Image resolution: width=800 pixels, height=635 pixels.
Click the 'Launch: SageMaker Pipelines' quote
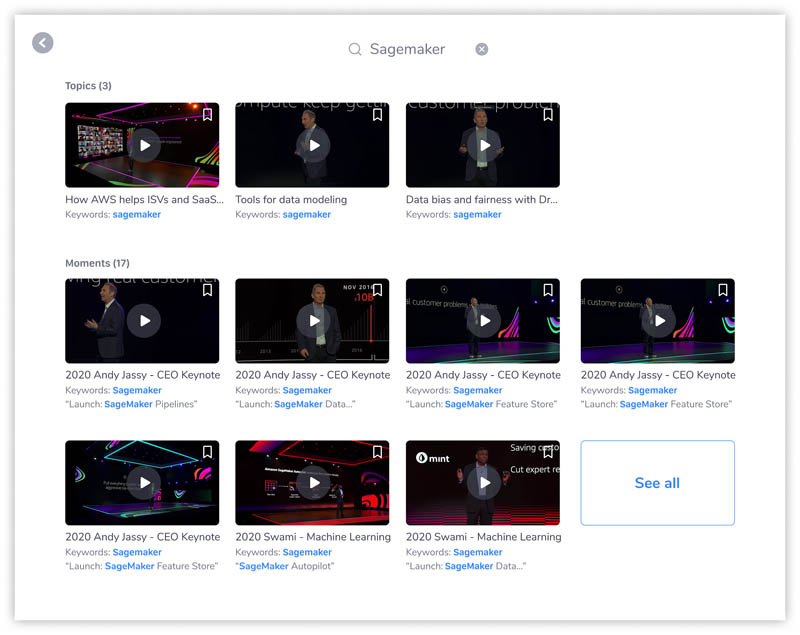click(x=131, y=404)
